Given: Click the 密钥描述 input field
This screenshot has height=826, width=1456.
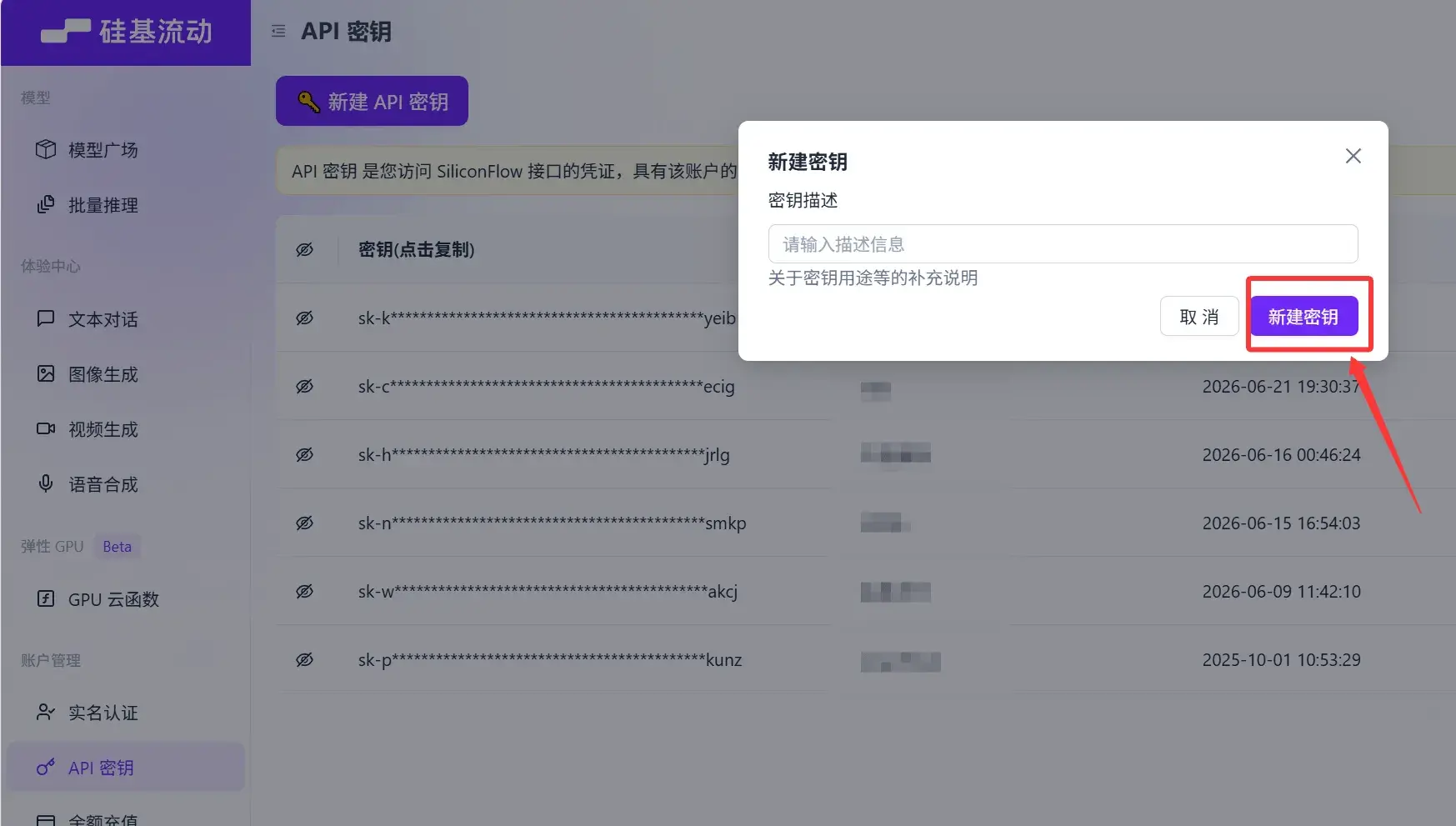Looking at the screenshot, I should click(1063, 244).
